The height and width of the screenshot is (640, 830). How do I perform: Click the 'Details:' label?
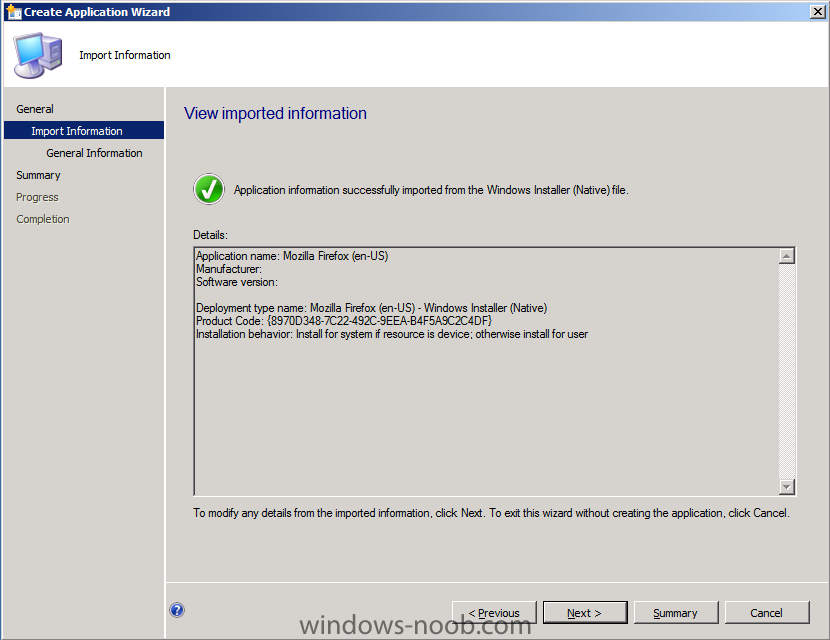click(210, 235)
